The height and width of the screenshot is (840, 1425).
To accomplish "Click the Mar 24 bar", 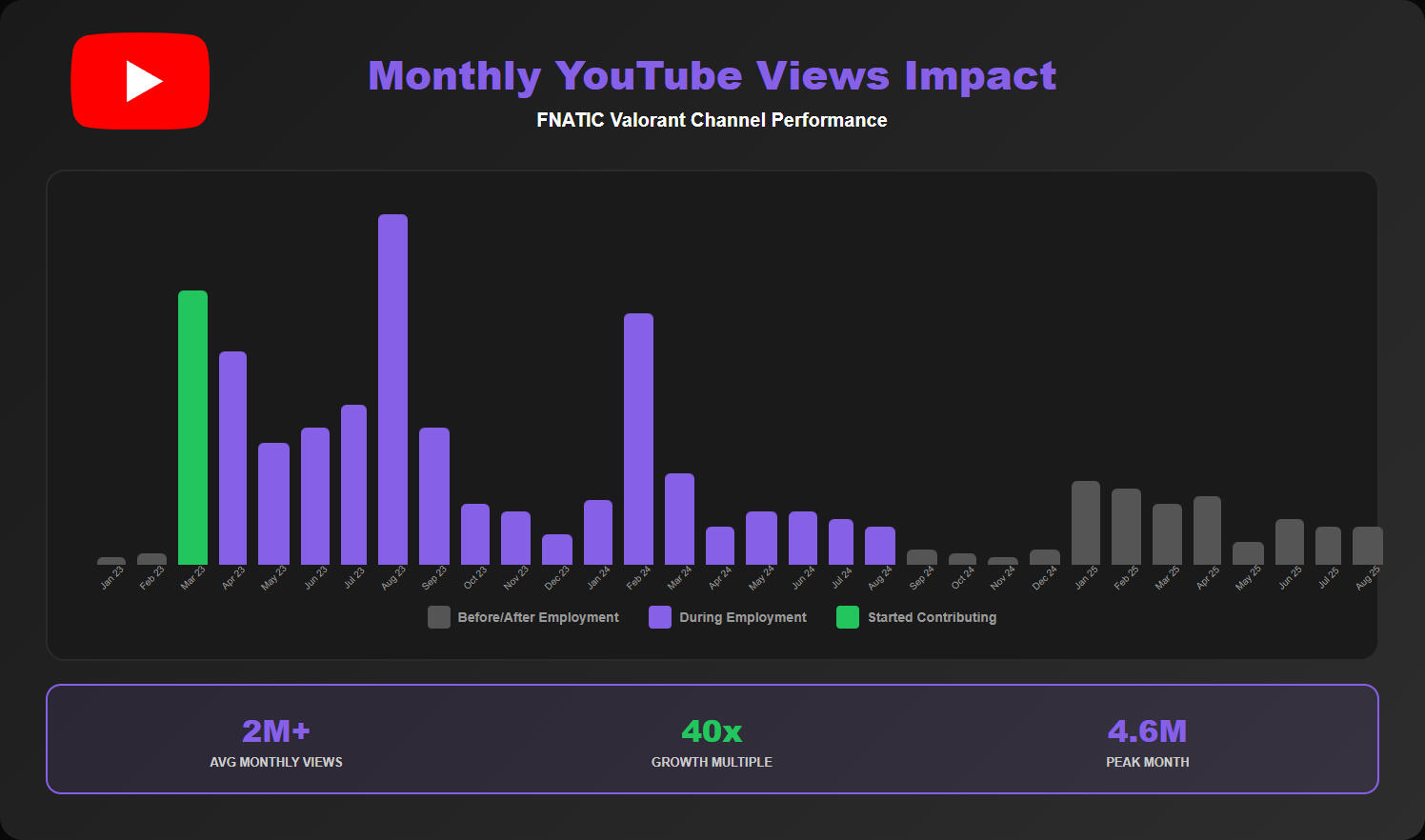I will 679,519.
